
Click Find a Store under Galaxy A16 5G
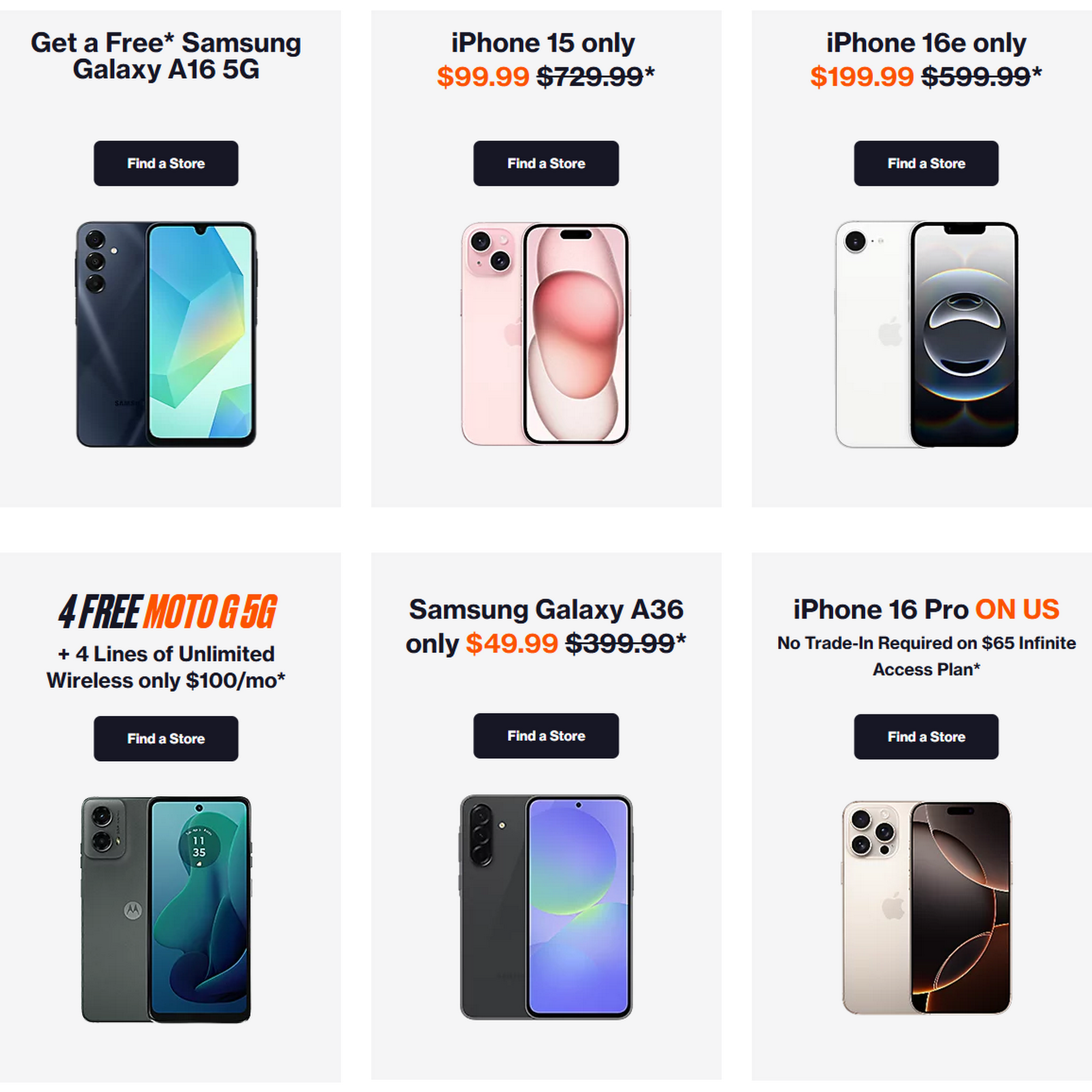click(165, 163)
